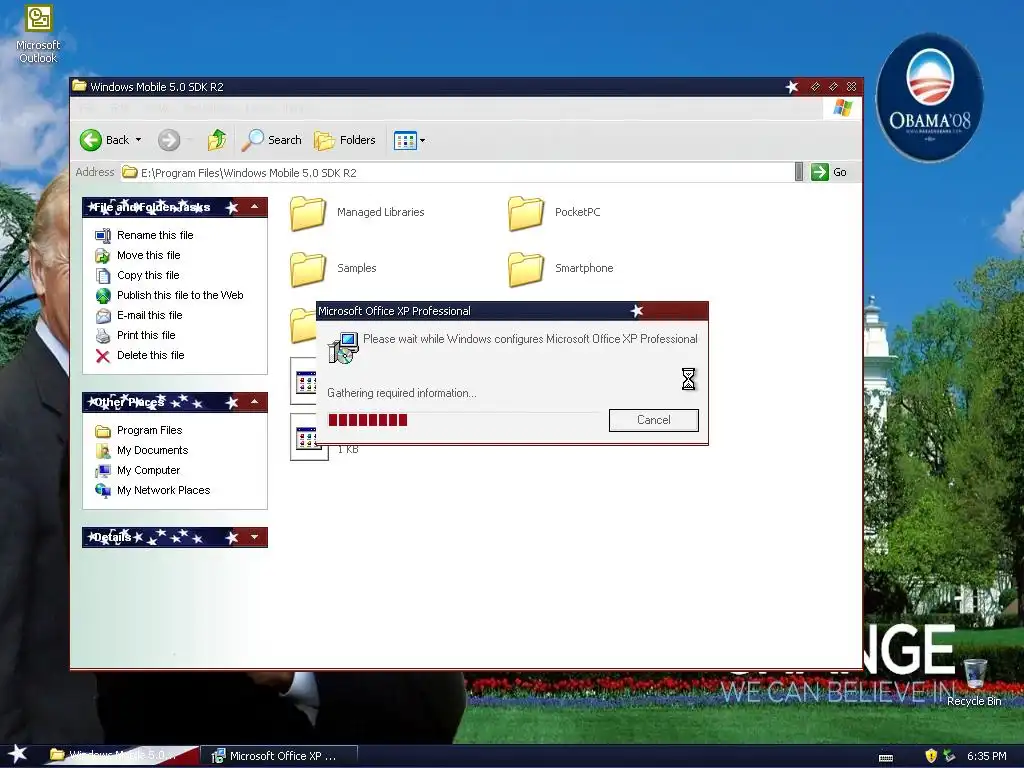Click the red installation progress bar
This screenshot has height=768, width=1024.
coord(368,420)
